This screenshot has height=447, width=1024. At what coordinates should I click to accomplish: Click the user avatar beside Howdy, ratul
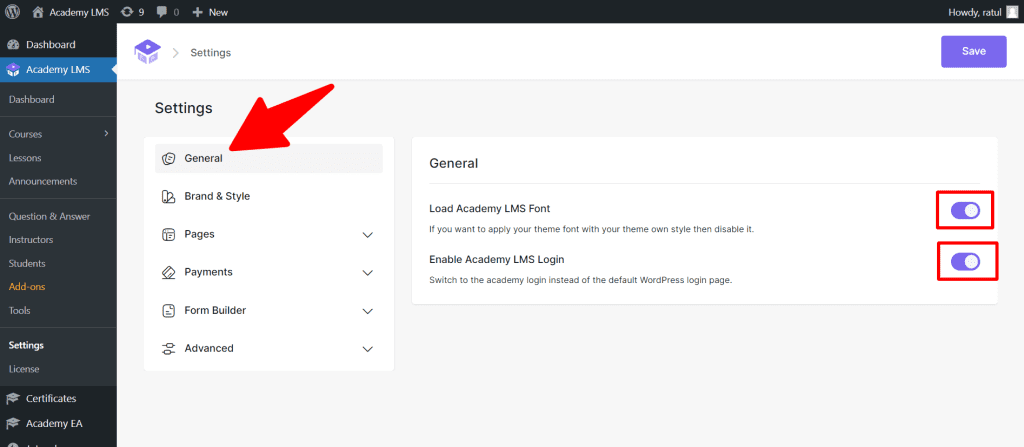tap(1012, 12)
